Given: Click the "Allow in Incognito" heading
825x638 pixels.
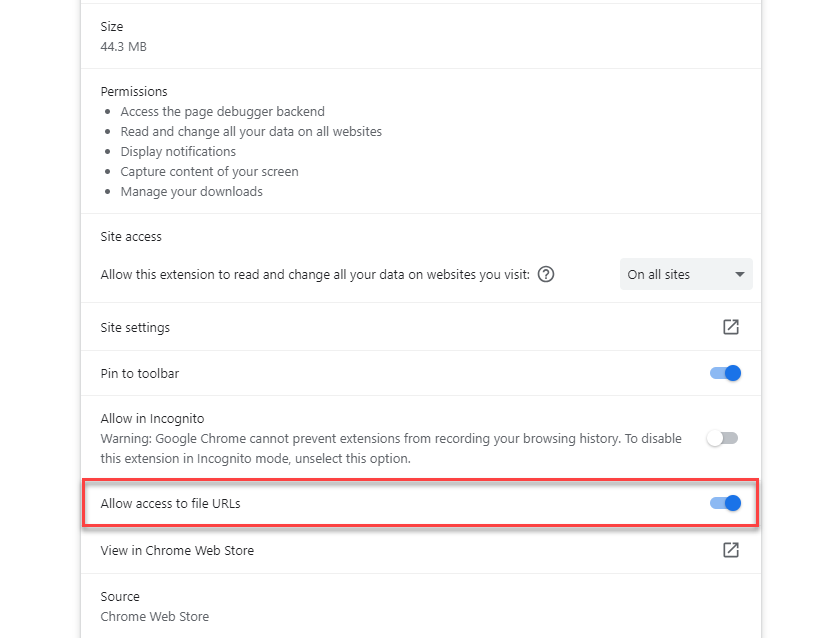Looking at the screenshot, I should (x=152, y=419).
